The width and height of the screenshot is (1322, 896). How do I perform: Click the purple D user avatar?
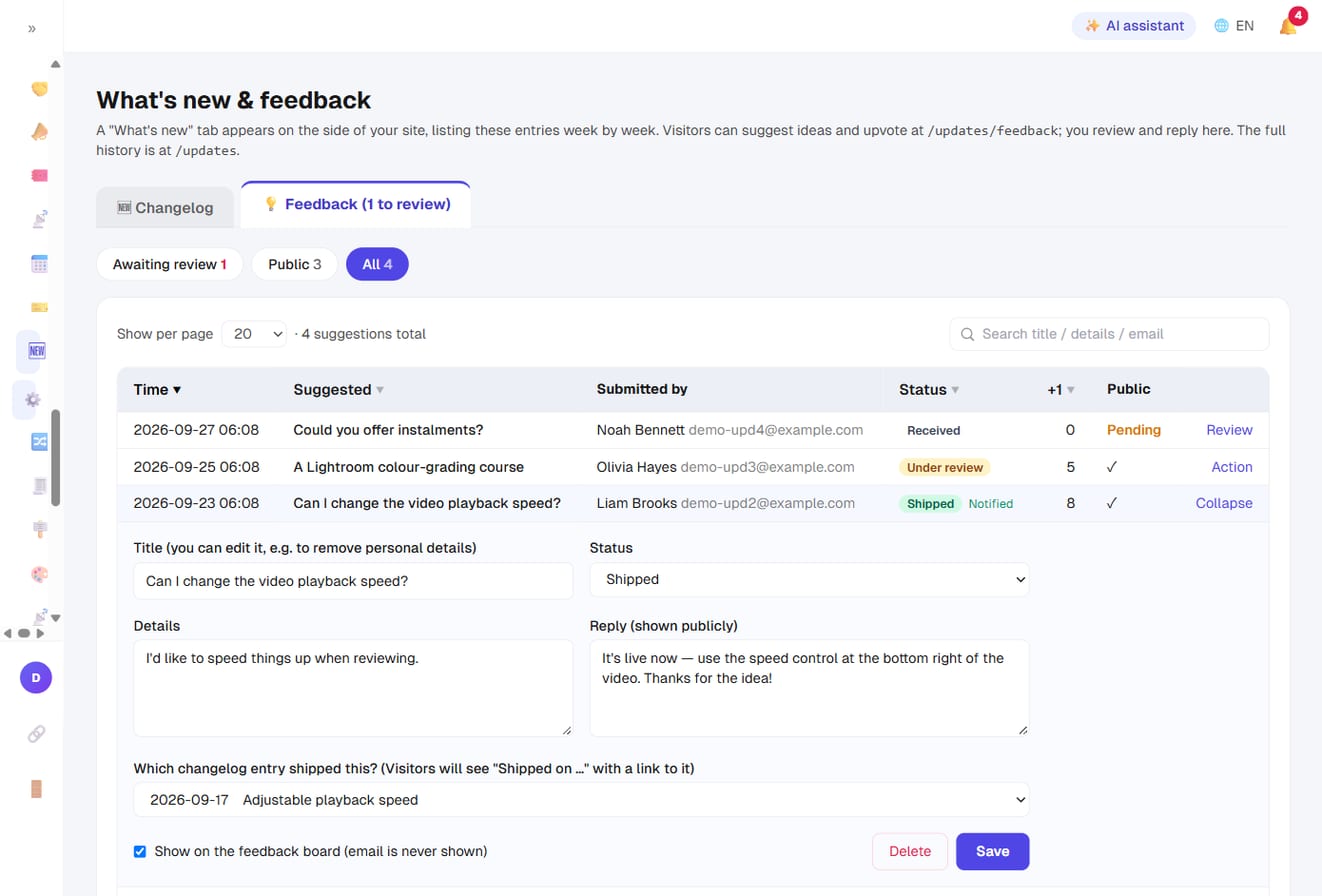coord(36,677)
